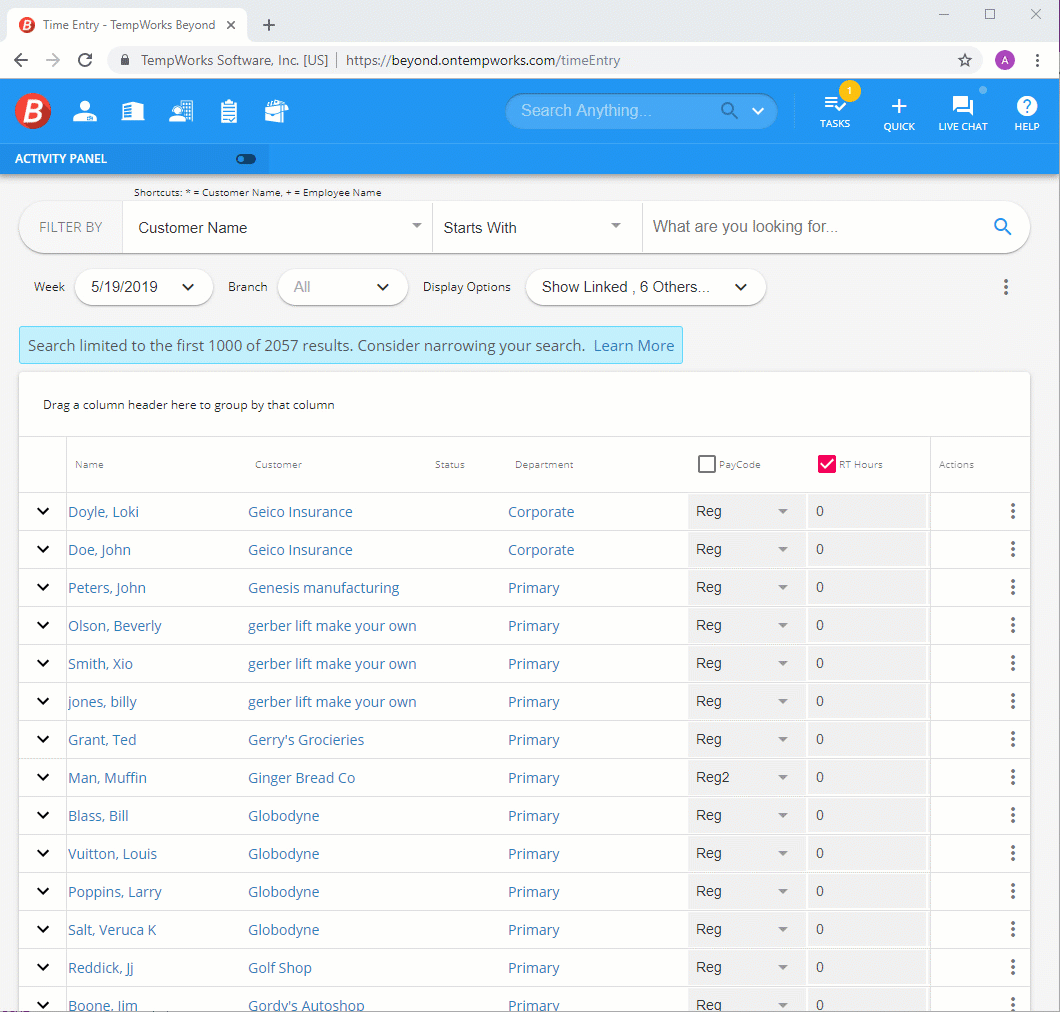
Task: Open actions menu for Doe, John row
Action: point(1013,549)
